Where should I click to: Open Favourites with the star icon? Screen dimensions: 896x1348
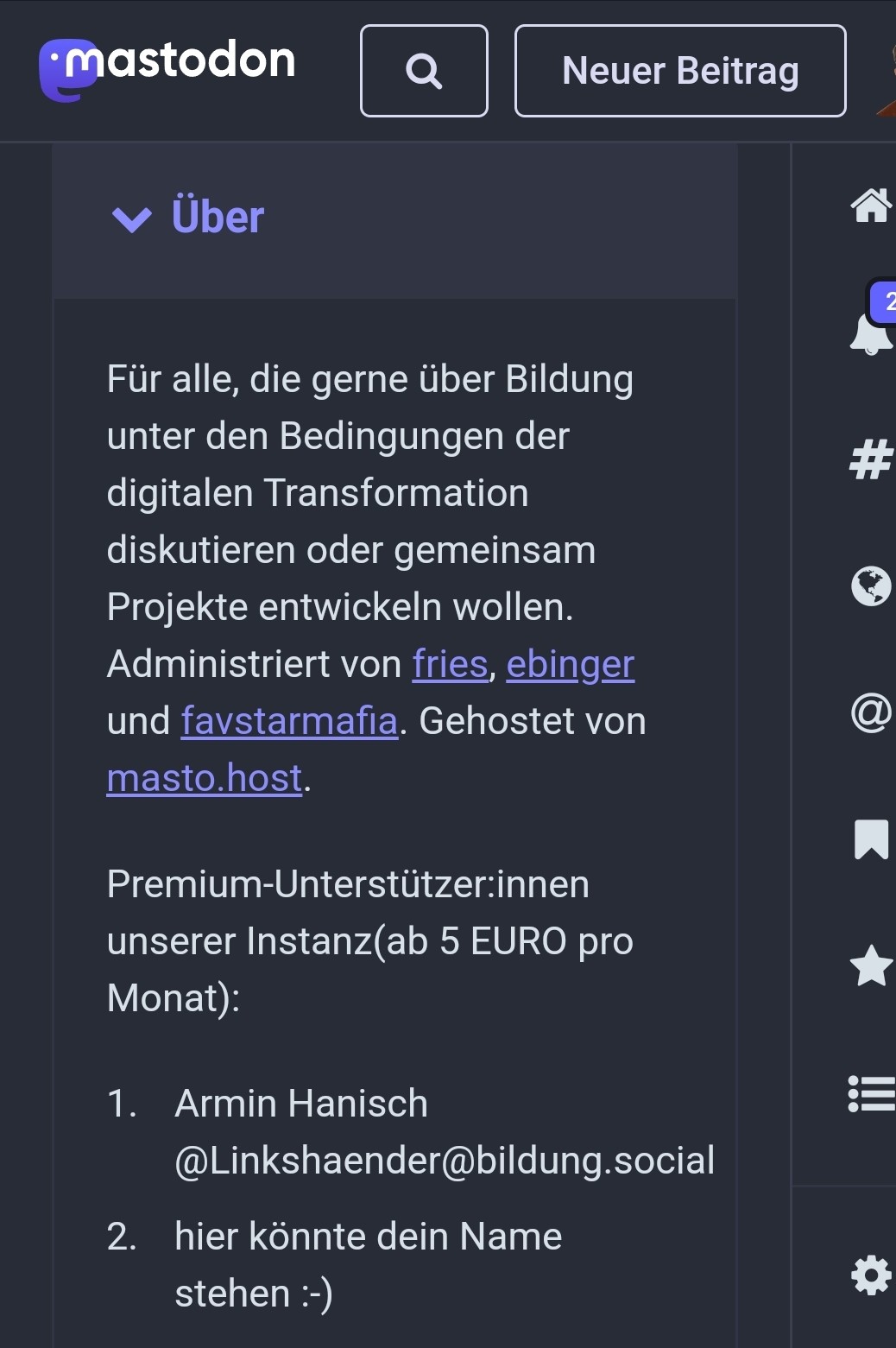[x=871, y=965]
